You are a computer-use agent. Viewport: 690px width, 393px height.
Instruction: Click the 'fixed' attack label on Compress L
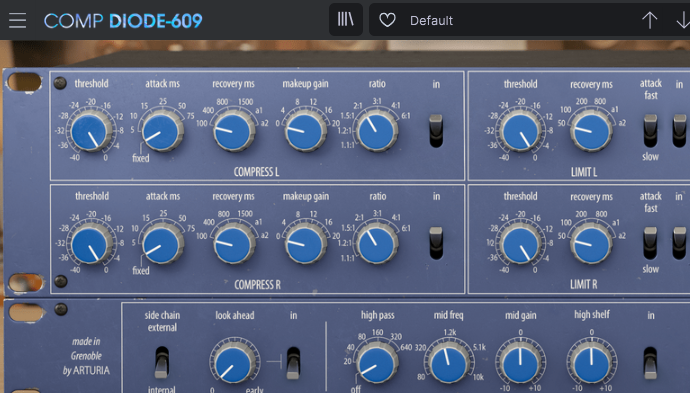(x=141, y=158)
